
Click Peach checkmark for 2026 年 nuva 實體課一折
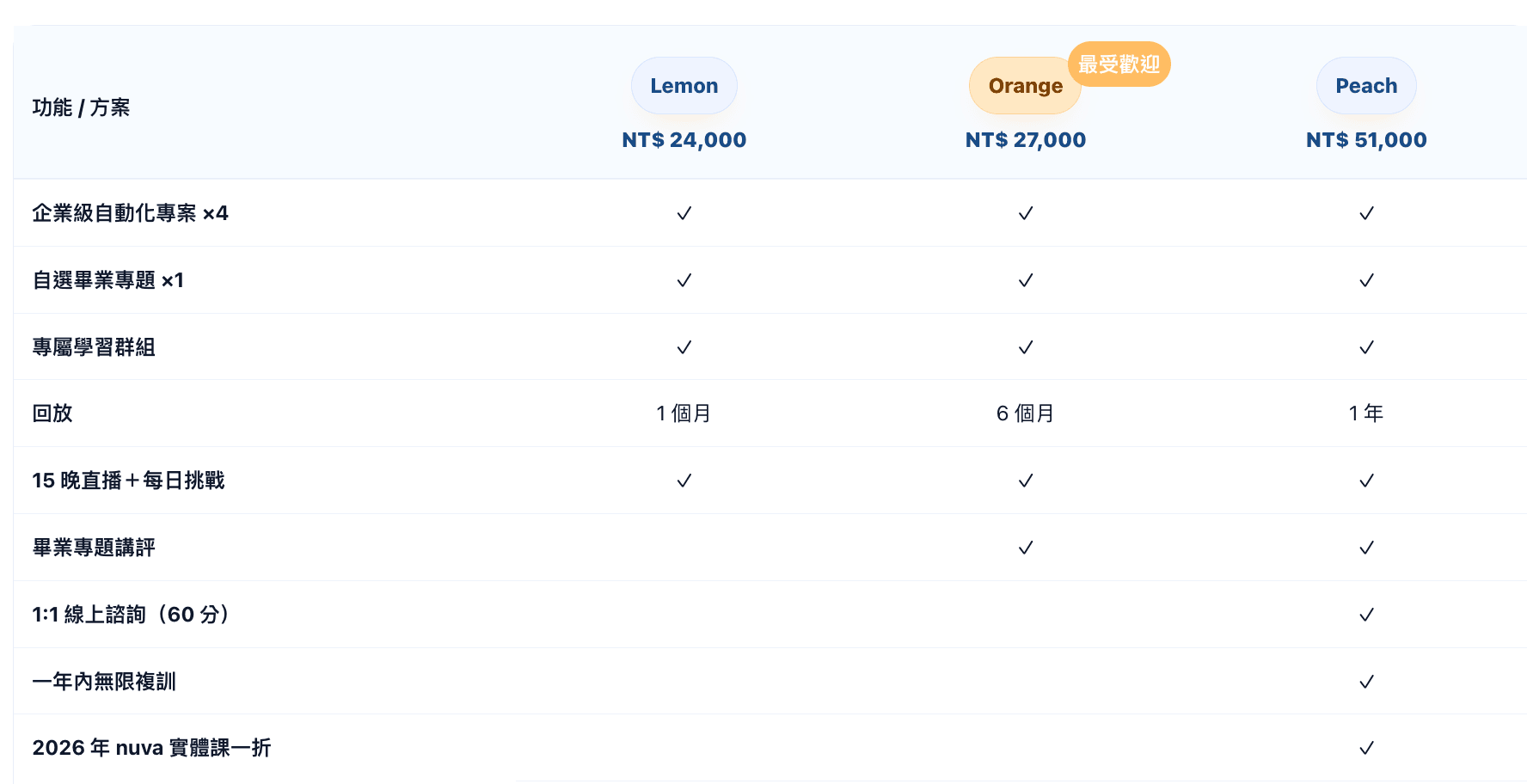[x=1366, y=748]
